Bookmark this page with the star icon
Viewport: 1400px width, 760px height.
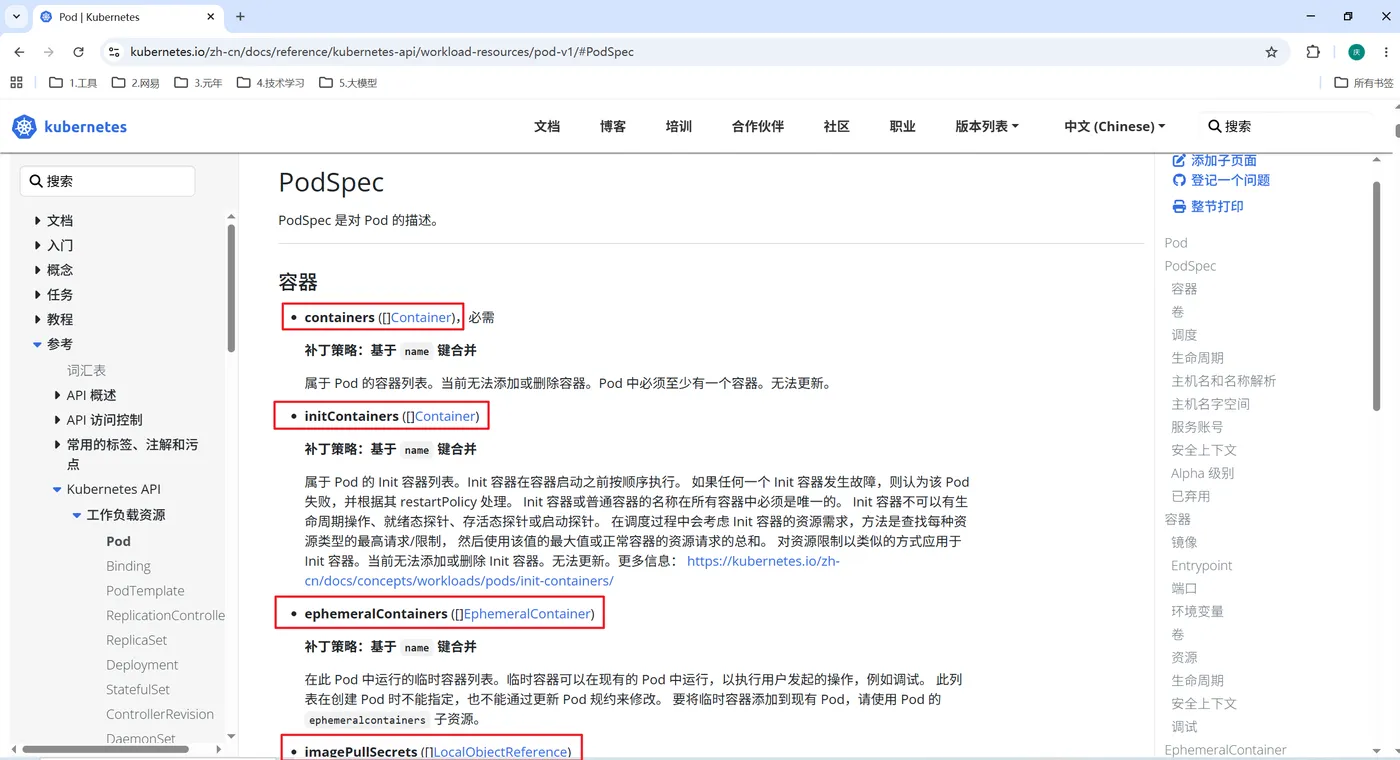[x=1272, y=52]
